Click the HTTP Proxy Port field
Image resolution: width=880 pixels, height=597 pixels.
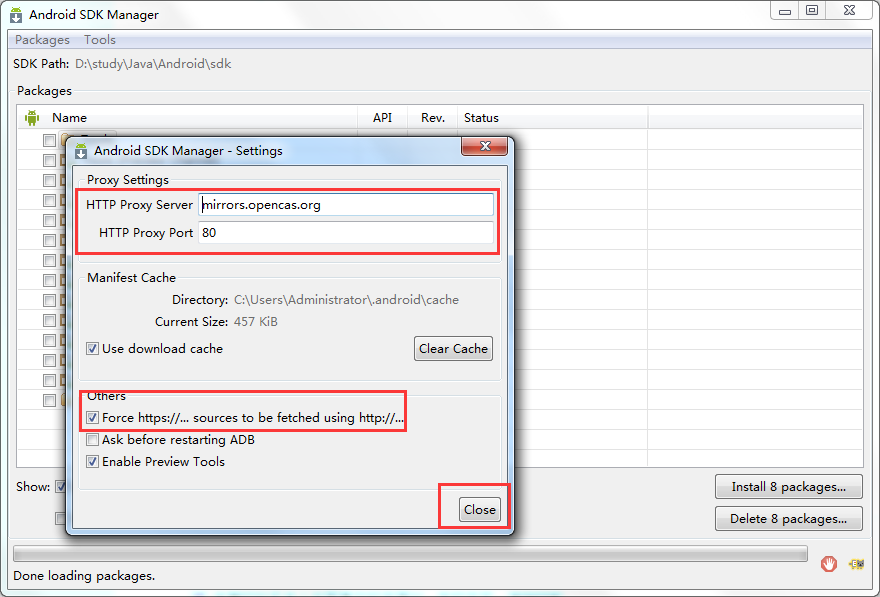(x=346, y=232)
